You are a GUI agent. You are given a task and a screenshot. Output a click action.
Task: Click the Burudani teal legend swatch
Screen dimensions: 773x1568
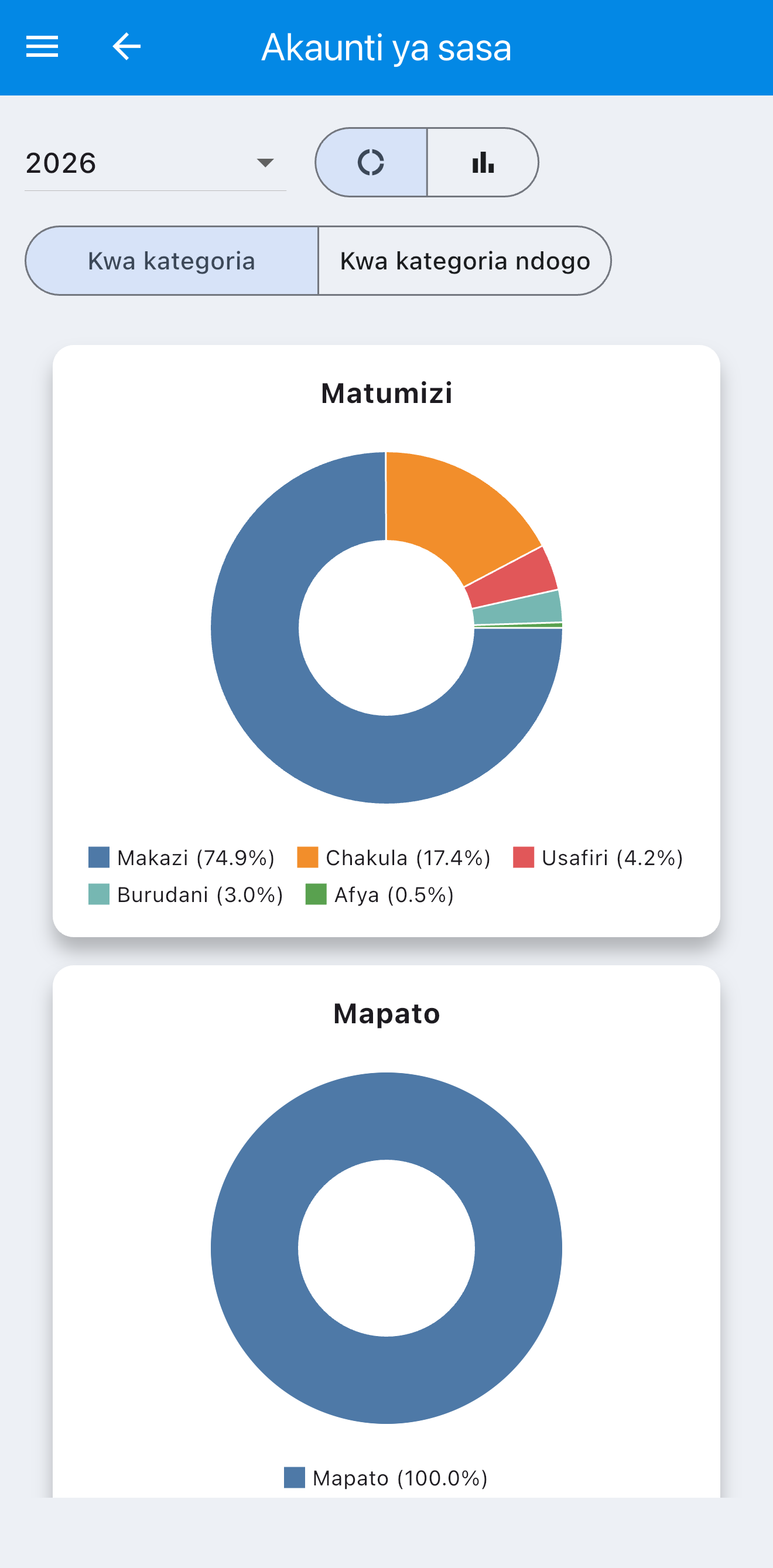click(x=98, y=894)
